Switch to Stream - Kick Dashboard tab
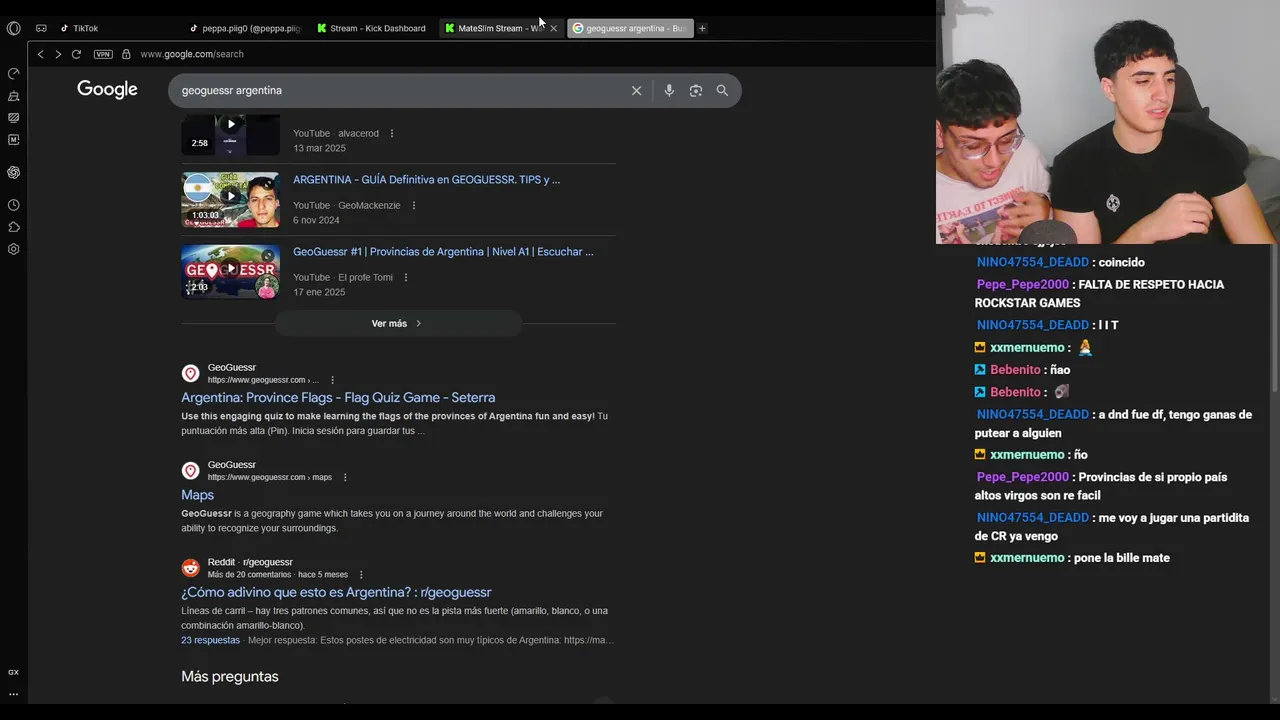 click(372, 28)
